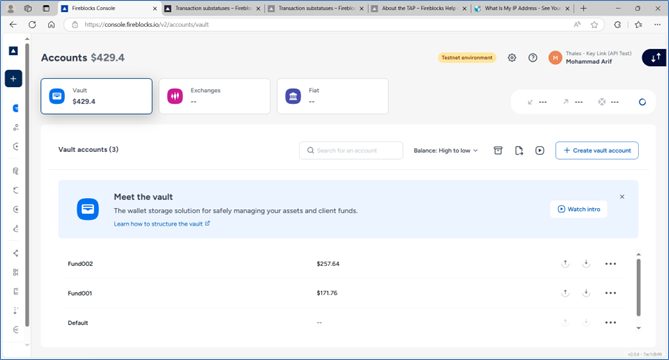Switch to first Transaction substatuses browser tab
The image size is (669, 360).
coord(212,8)
